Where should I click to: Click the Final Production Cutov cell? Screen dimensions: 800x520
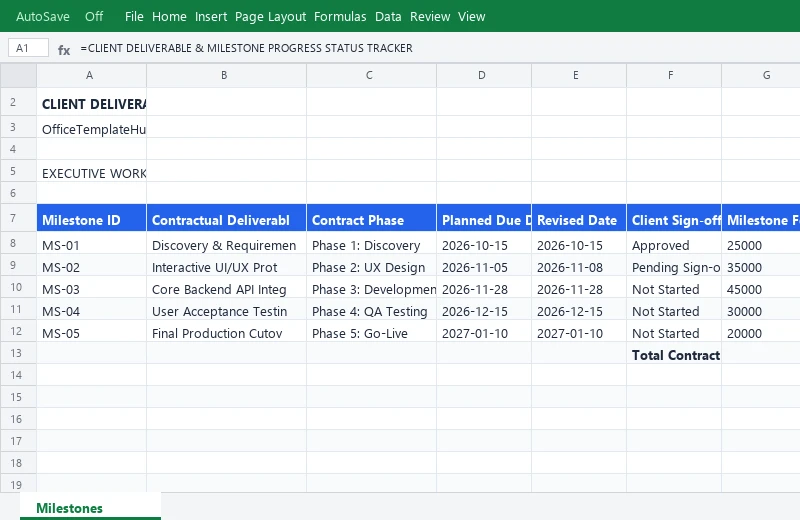point(227,333)
